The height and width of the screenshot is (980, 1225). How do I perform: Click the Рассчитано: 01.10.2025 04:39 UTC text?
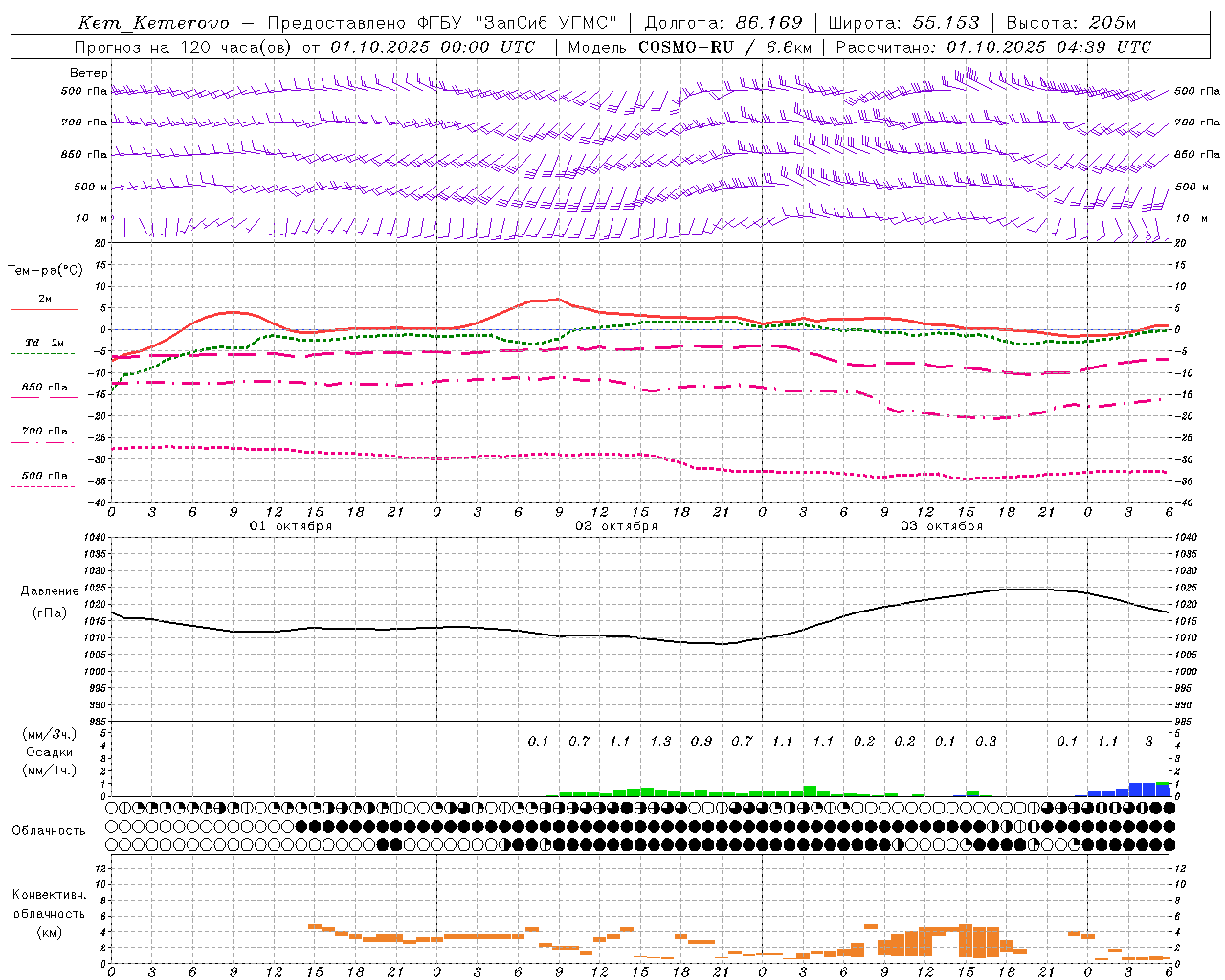pyautogui.click(x=993, y=47)
